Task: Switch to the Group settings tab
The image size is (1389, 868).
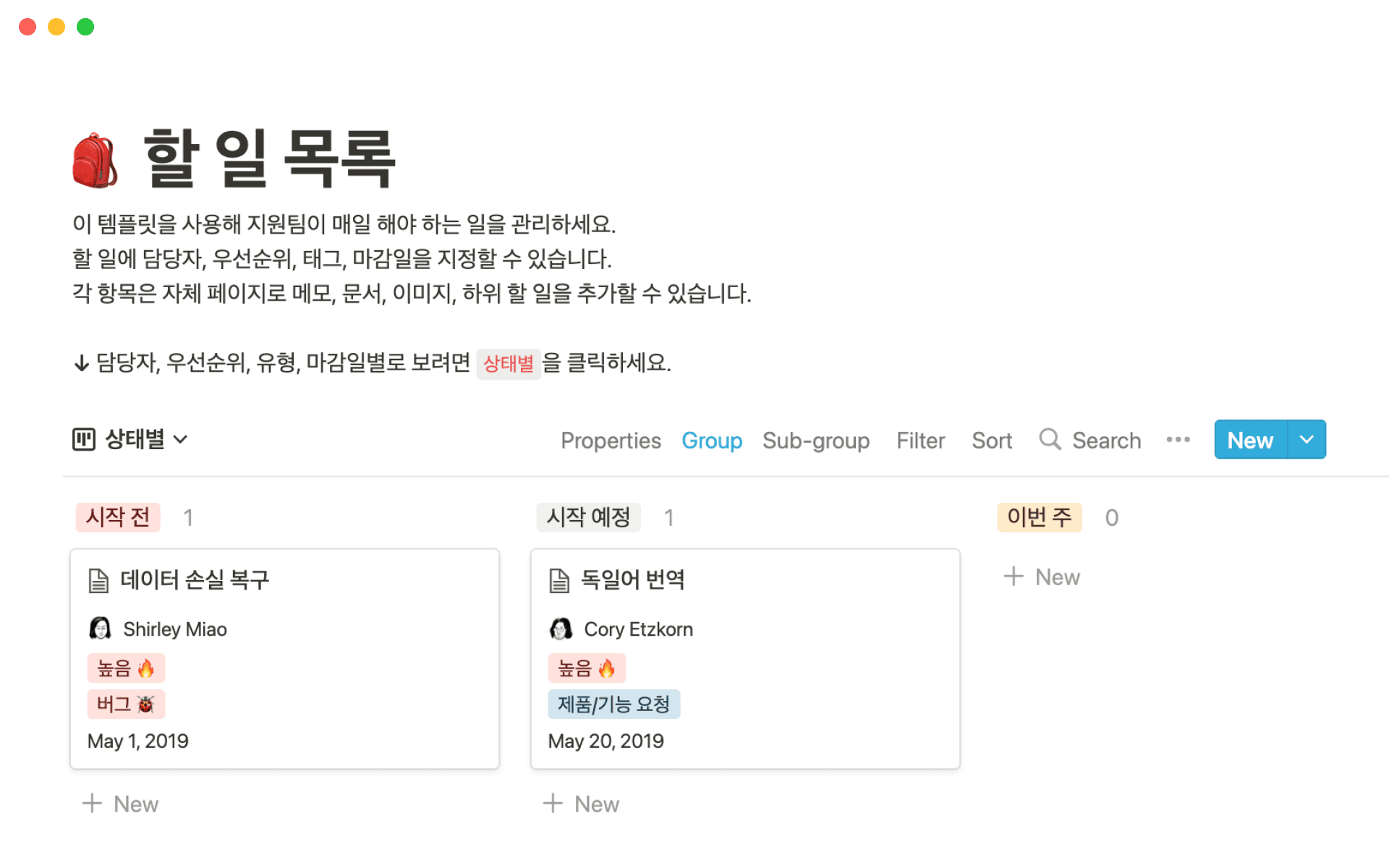Action: (x=712, y=441)
